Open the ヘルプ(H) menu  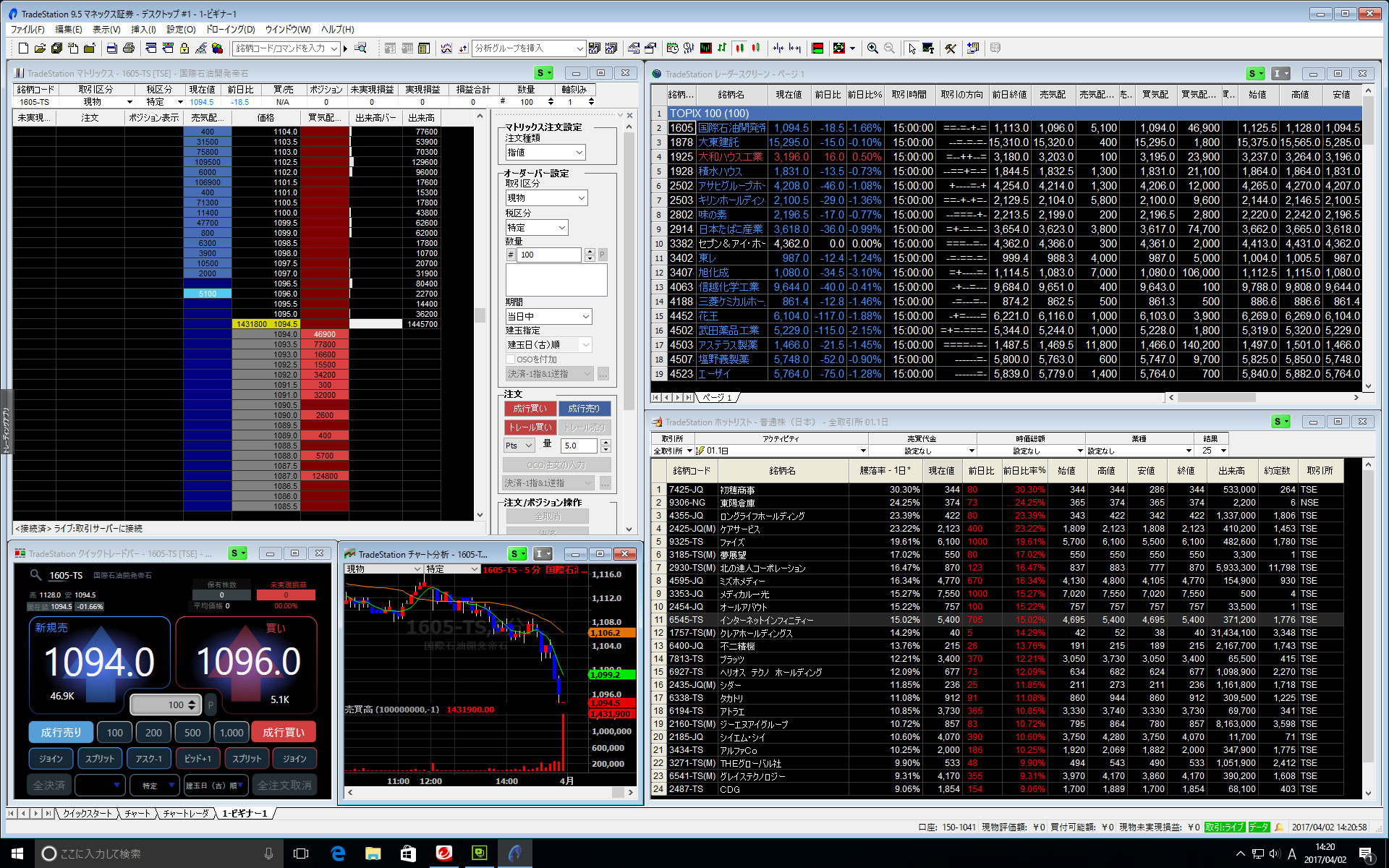coord(338,30)
